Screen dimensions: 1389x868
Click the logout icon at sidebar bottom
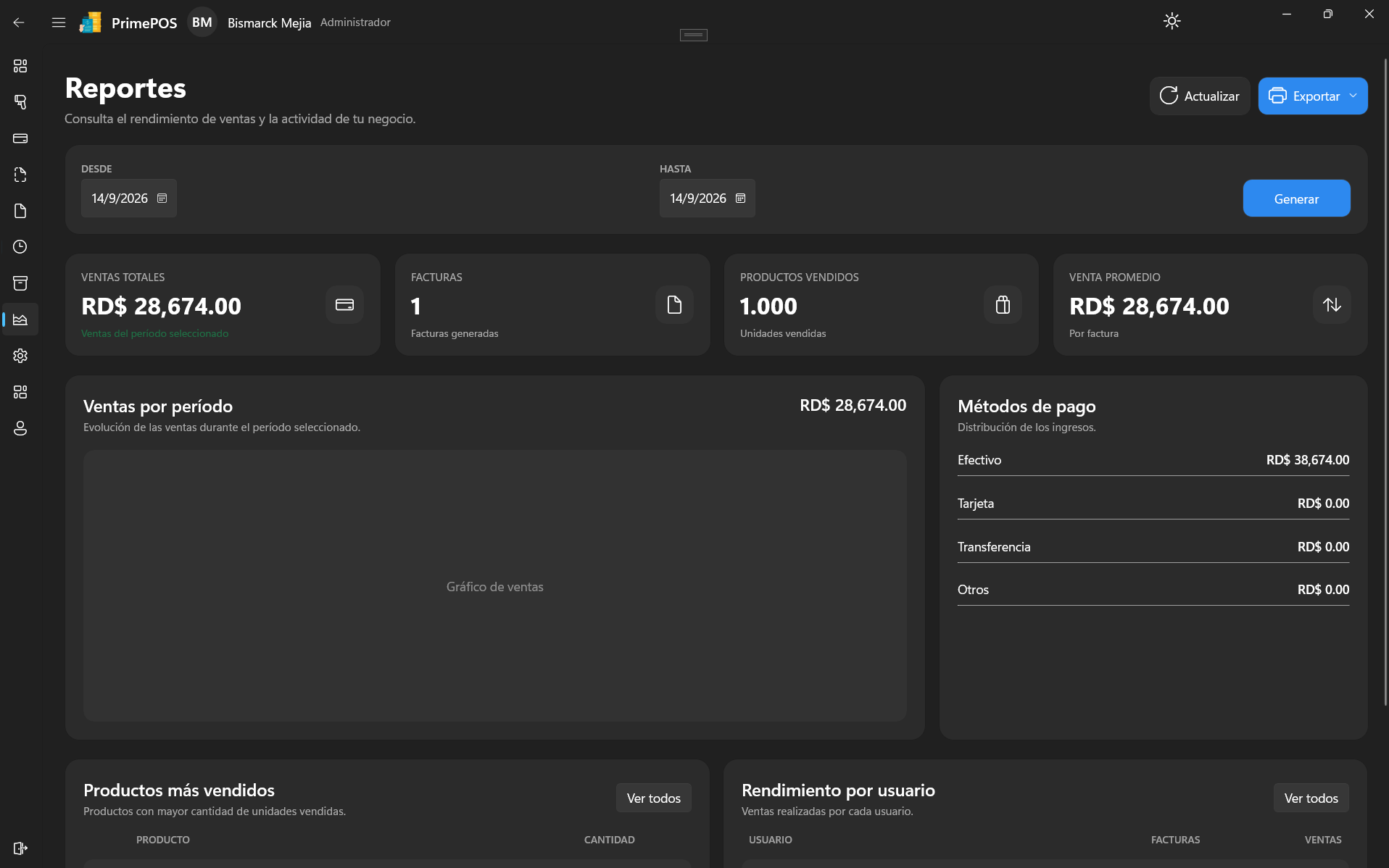click(x=20, y=848)
